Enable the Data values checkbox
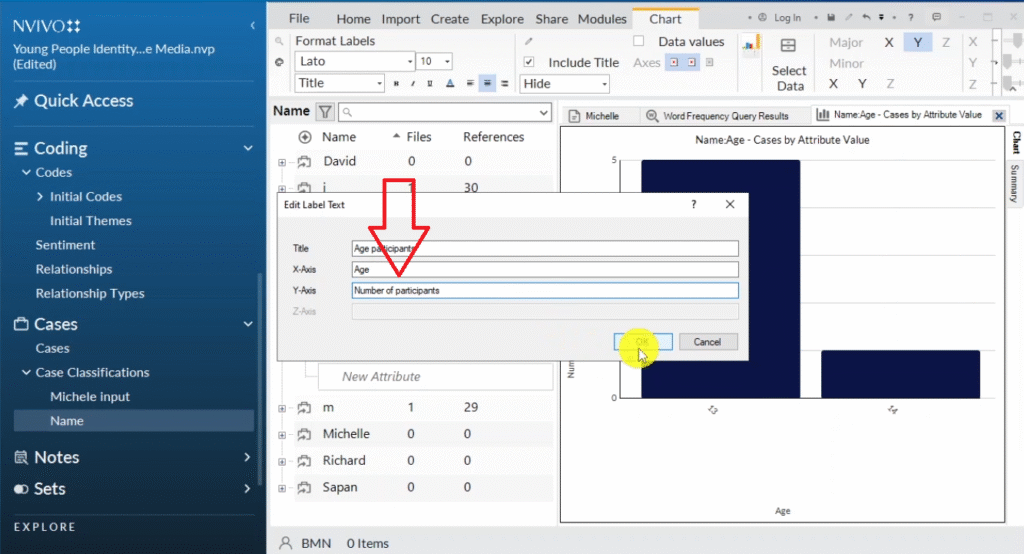 [x=639, y=42]
